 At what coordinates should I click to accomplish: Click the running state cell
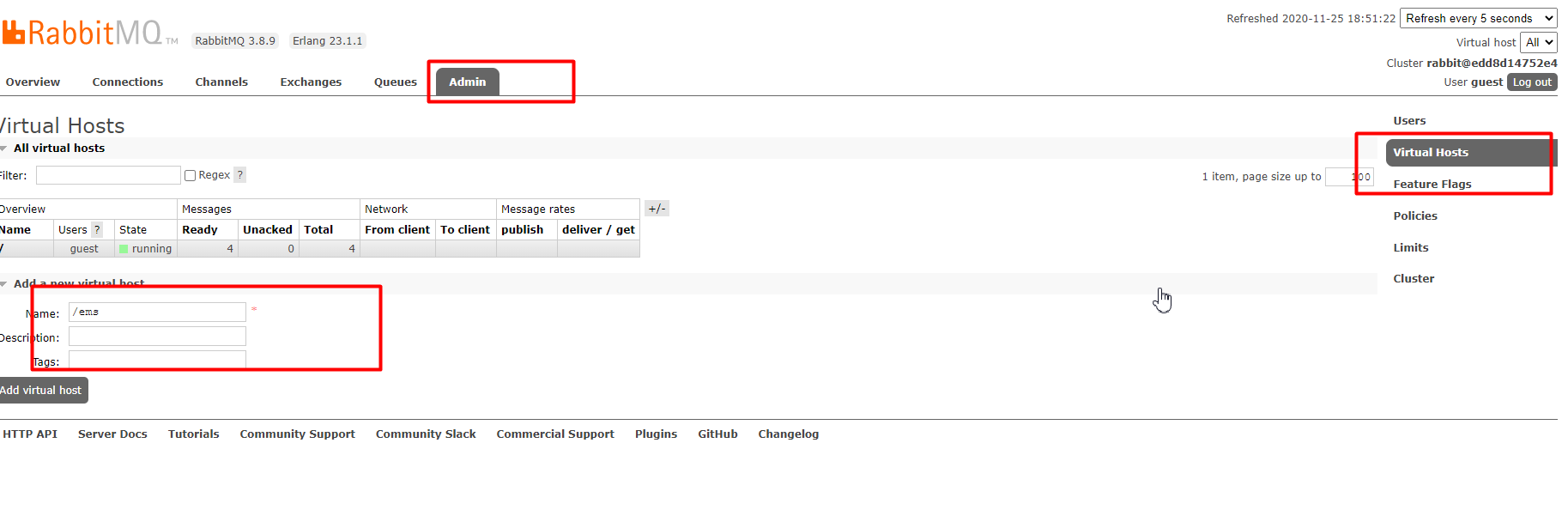click(x=146, y=249)
